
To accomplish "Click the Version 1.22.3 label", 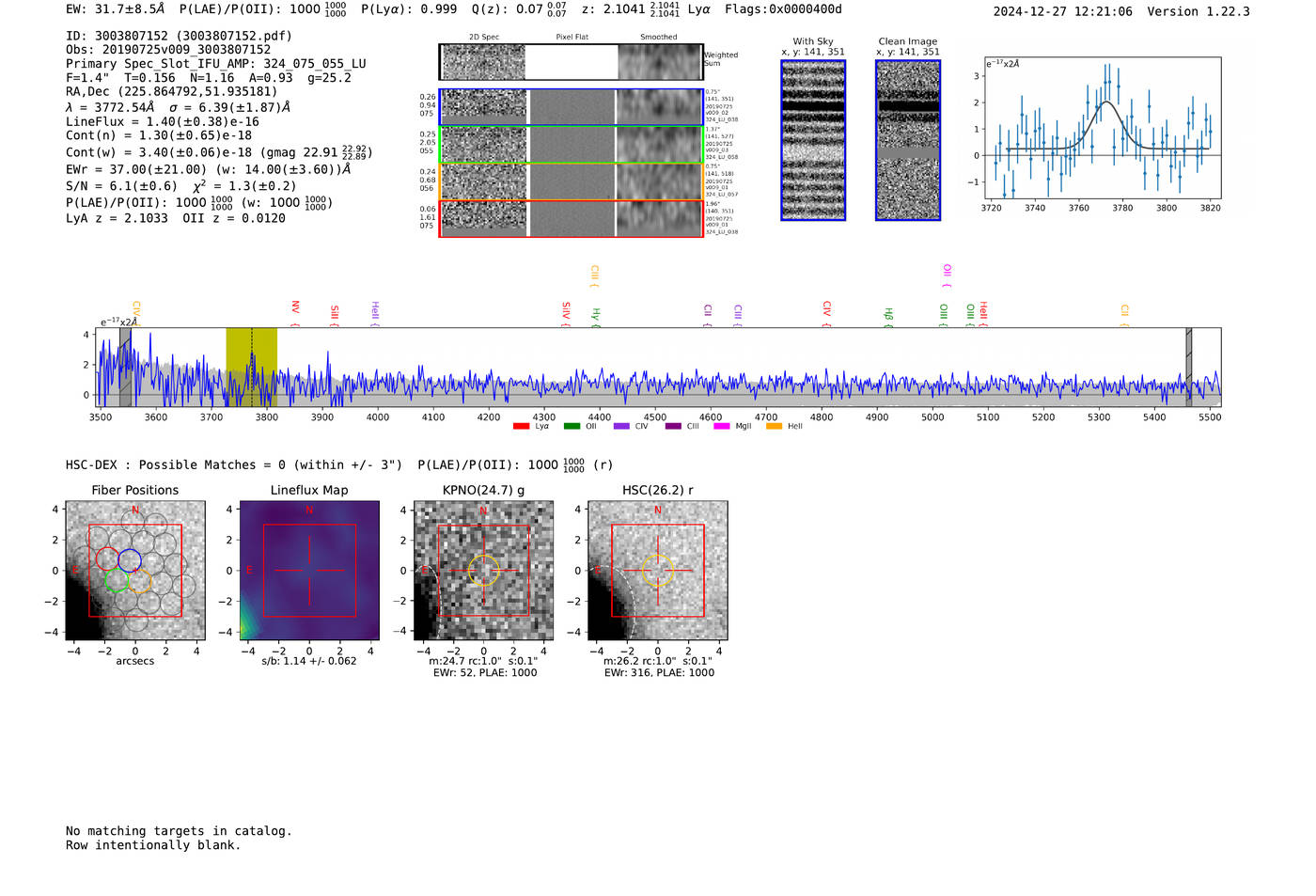I will pos(1198,11).
